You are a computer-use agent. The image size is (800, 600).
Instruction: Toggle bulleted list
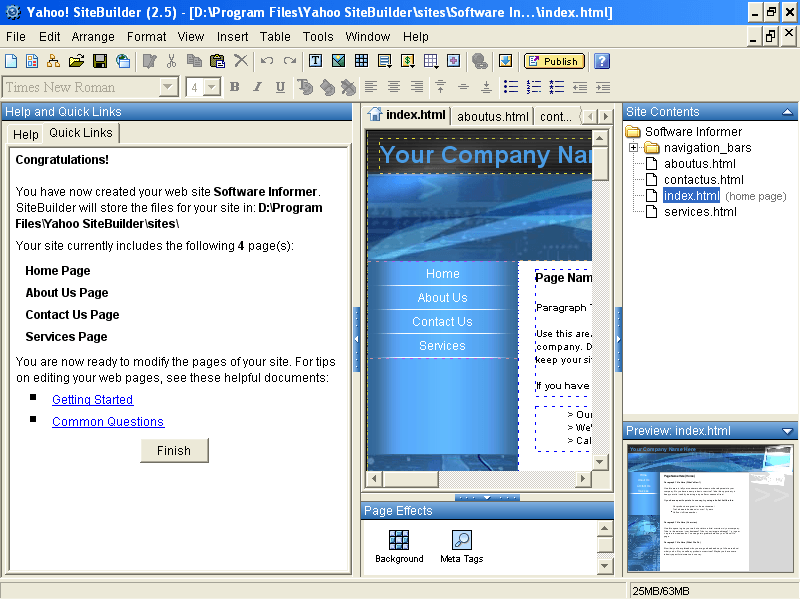click(511, 87)
